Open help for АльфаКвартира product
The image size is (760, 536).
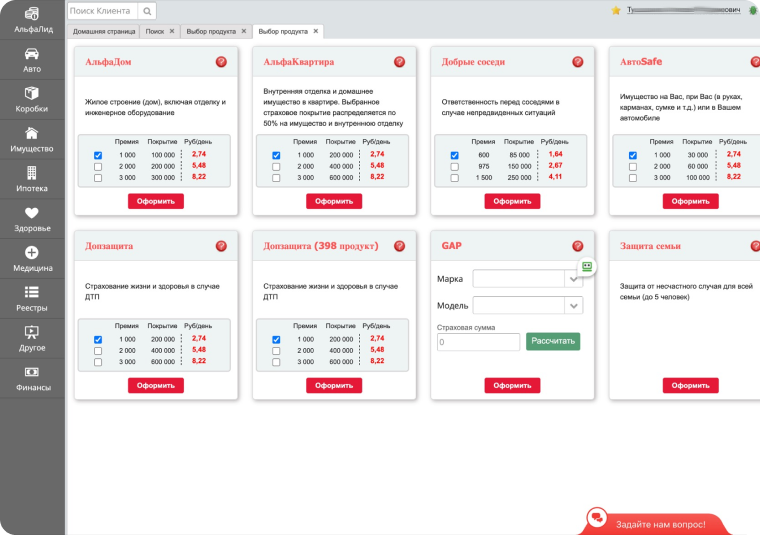399,62
